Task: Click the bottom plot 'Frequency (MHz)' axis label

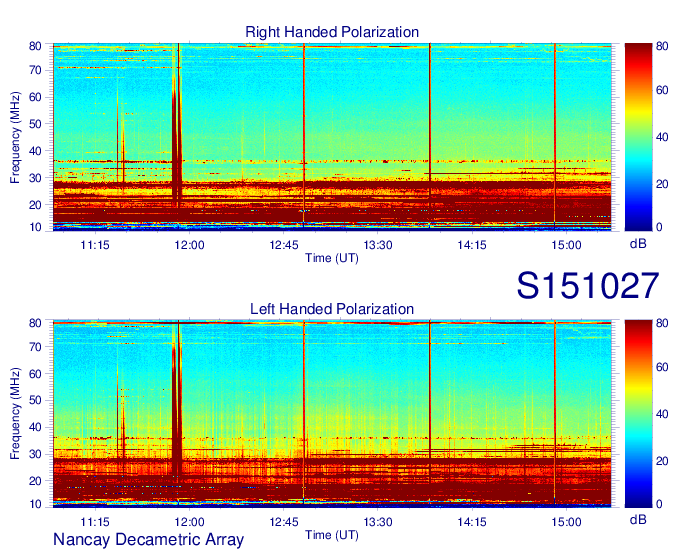Action: point(15,414)
